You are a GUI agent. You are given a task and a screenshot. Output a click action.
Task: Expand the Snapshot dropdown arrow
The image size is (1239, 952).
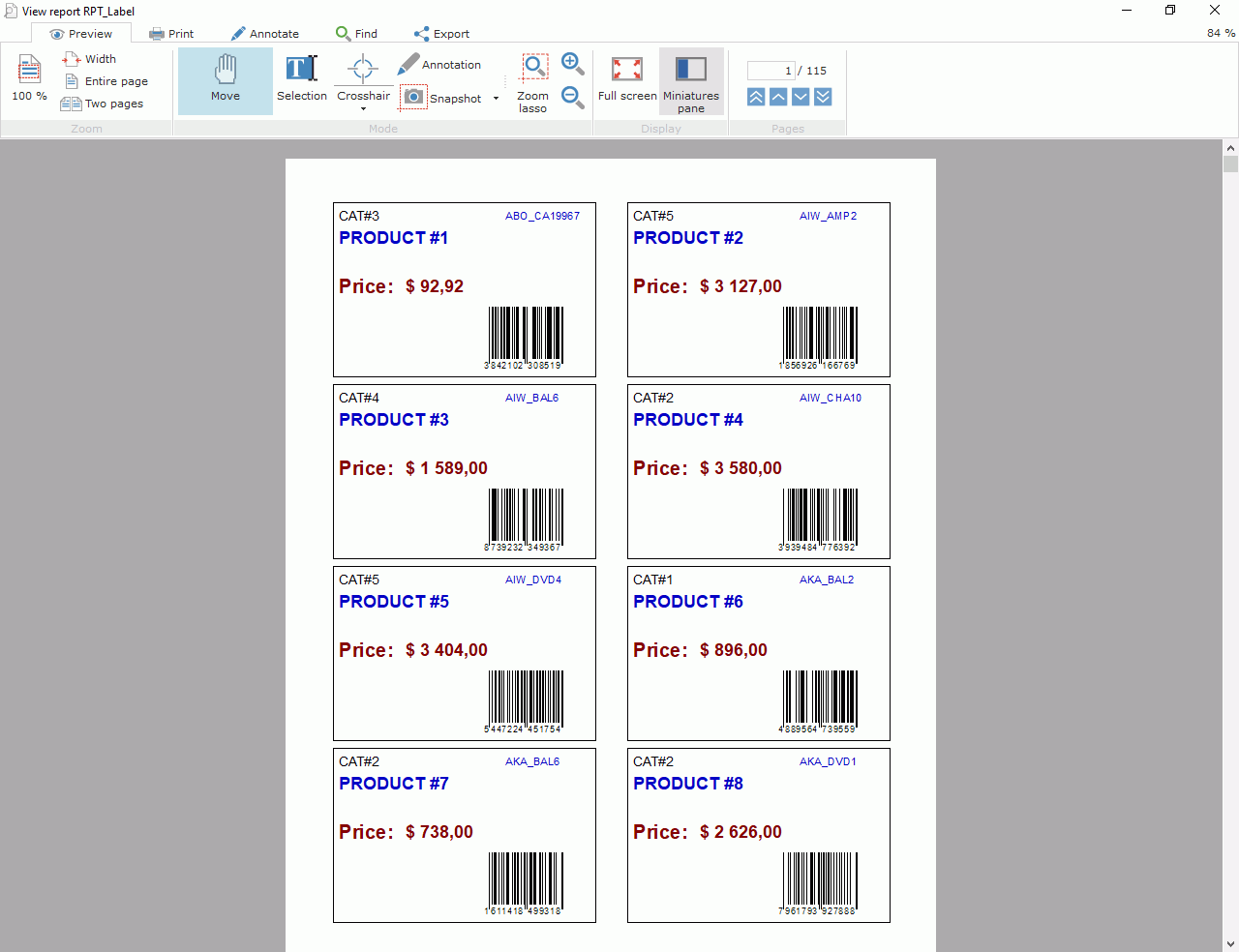click(x=496, y=98)
